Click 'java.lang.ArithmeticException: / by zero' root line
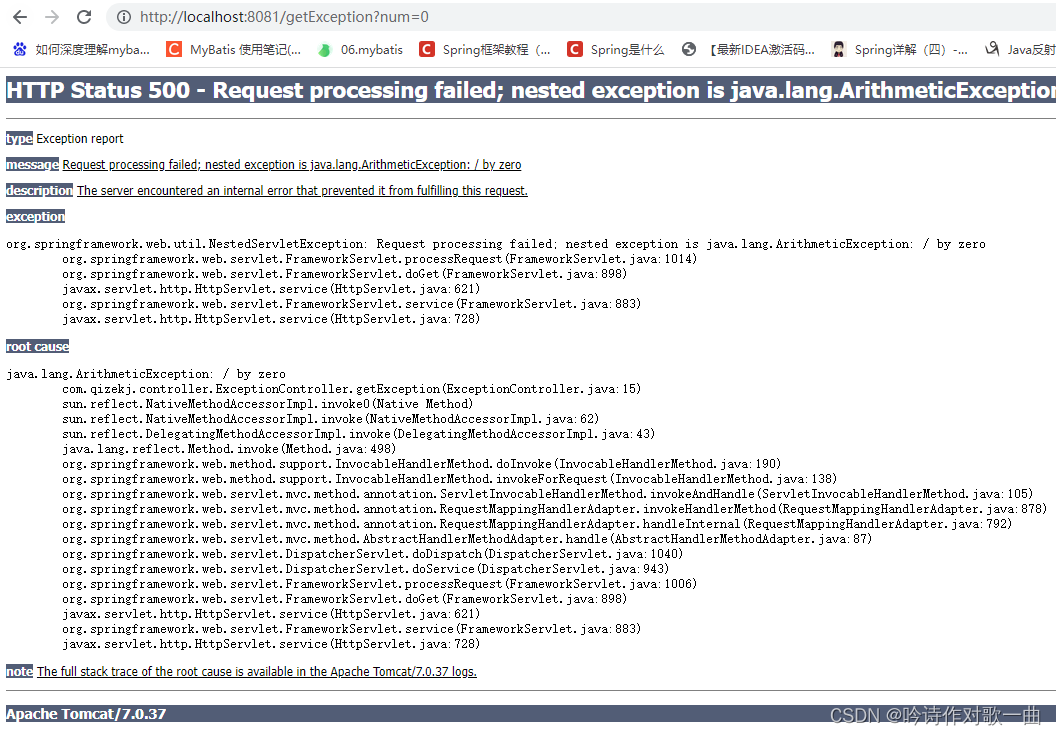This screenshot has height=735, width=1056. point(146,374)
